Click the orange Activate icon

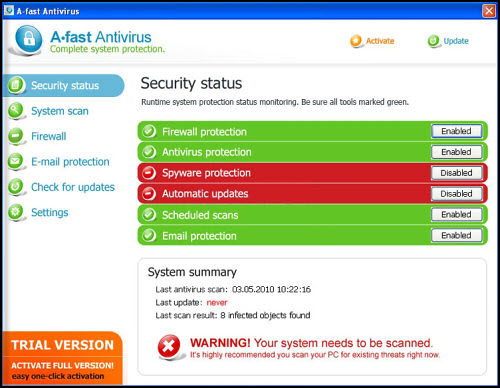point(356,41)
